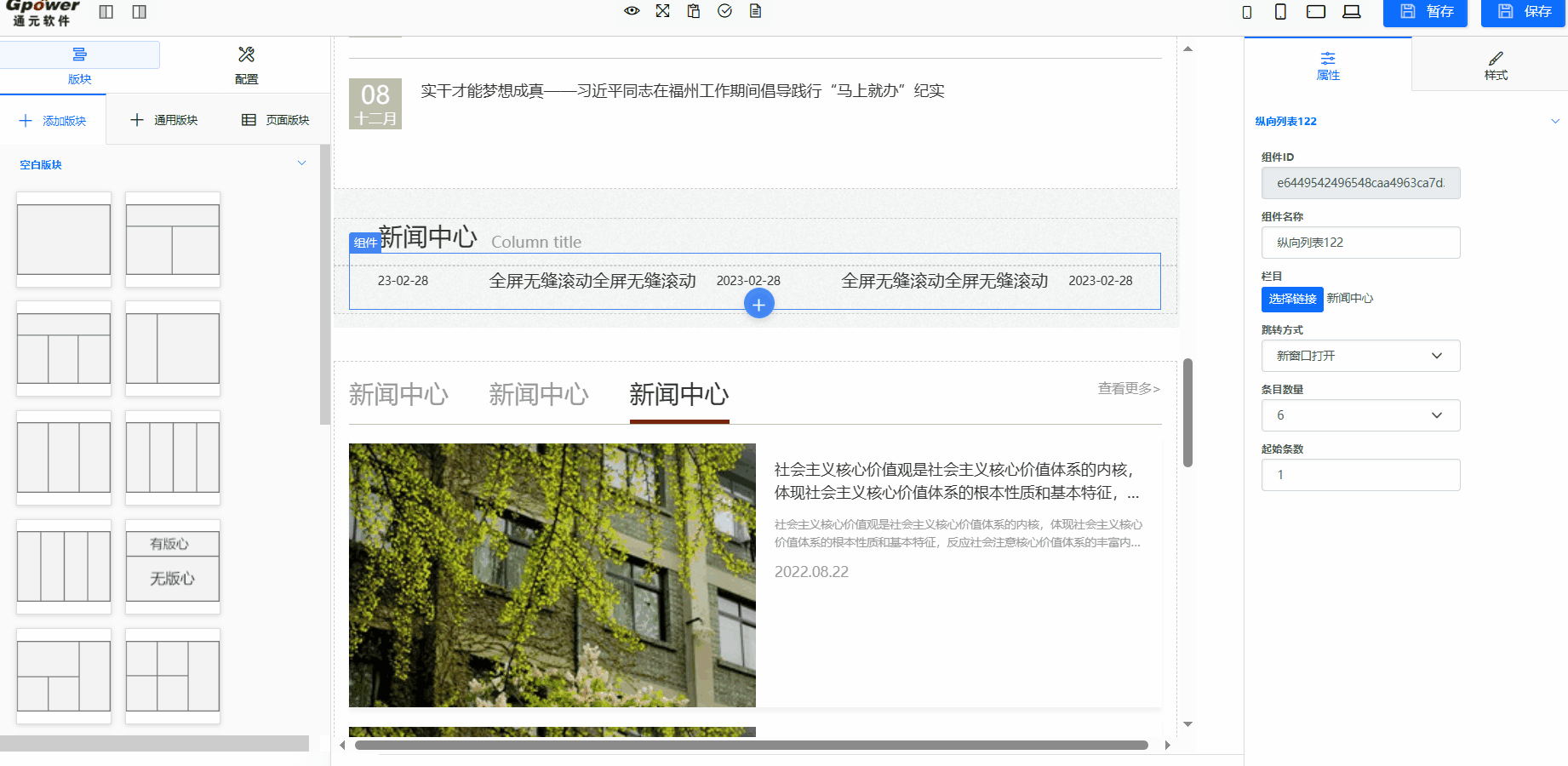
Task: Select the 添加版块 sub-tab
Action: (53, 121)
